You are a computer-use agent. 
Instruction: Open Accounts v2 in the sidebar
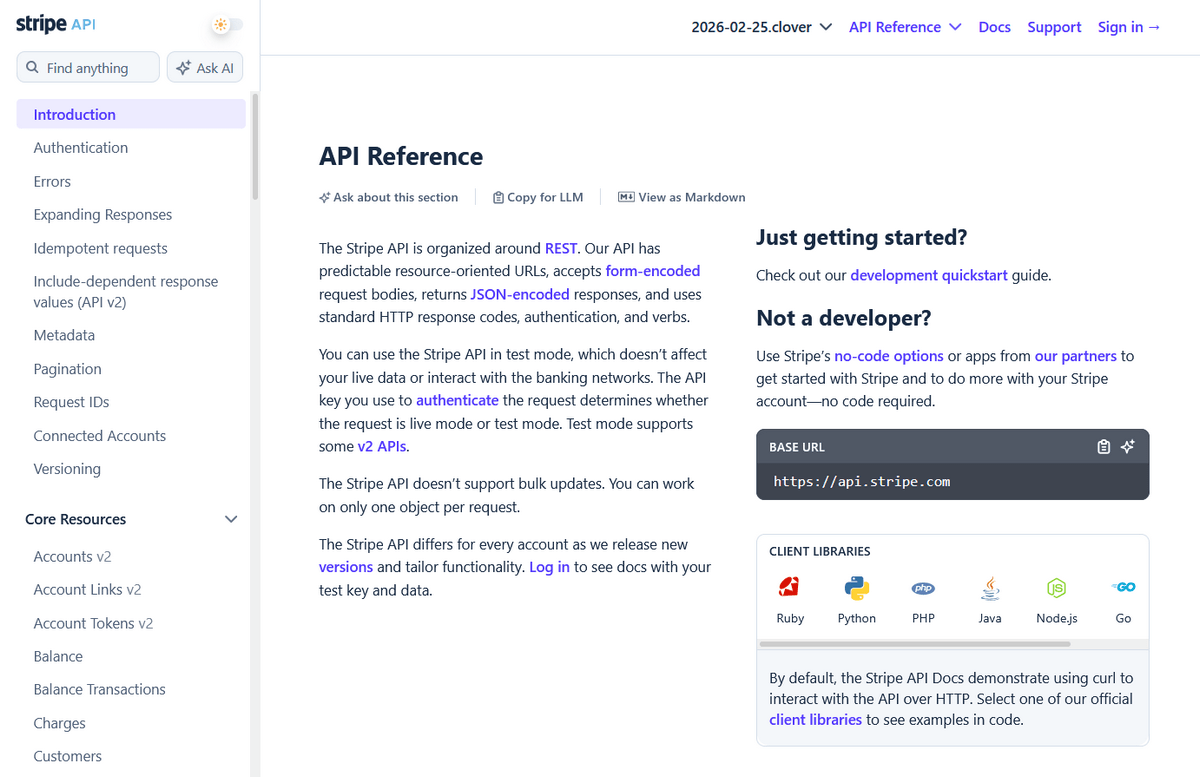coord(72,556)
